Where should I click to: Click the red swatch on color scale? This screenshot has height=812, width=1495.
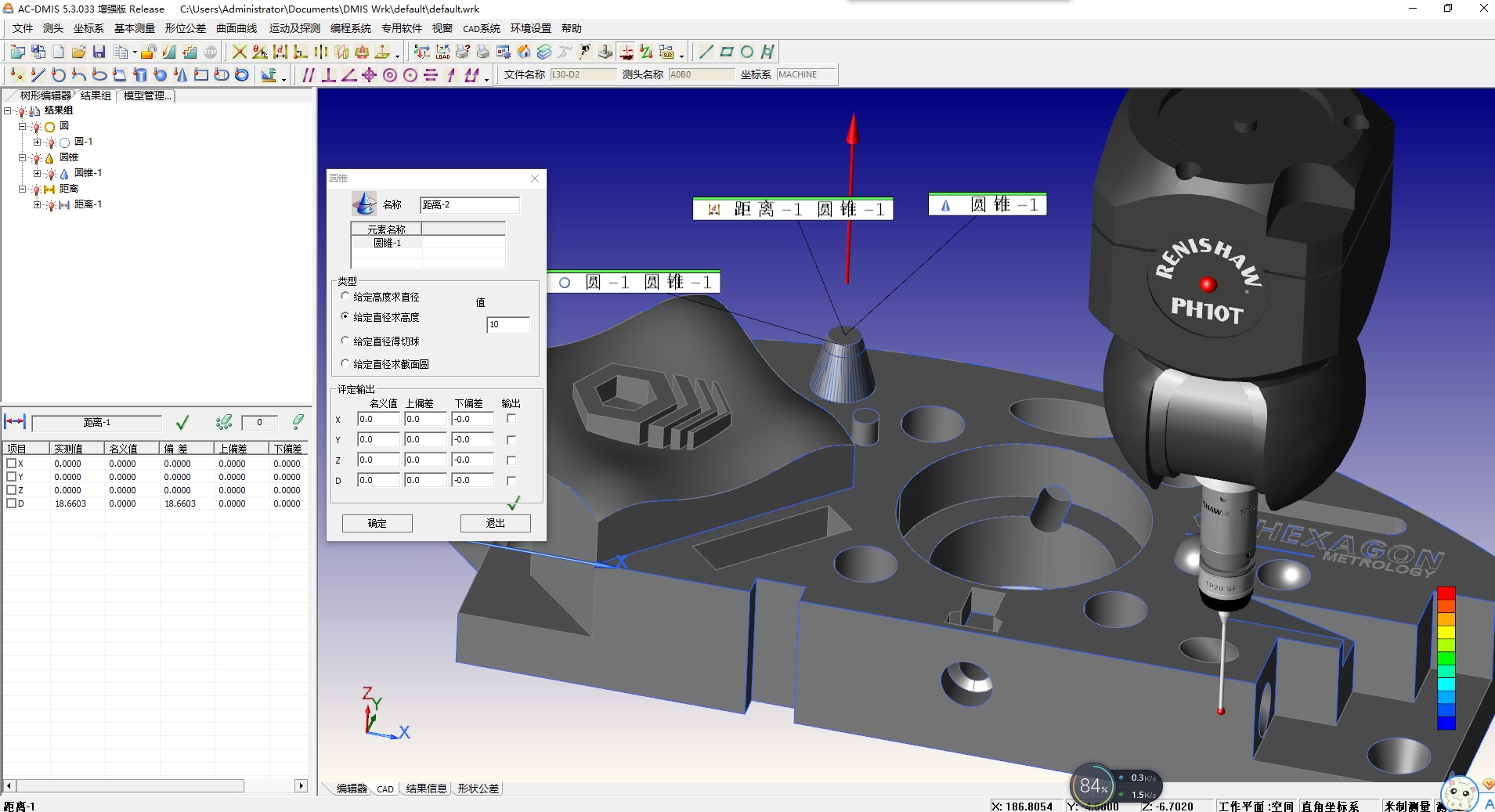[1446, 593]
